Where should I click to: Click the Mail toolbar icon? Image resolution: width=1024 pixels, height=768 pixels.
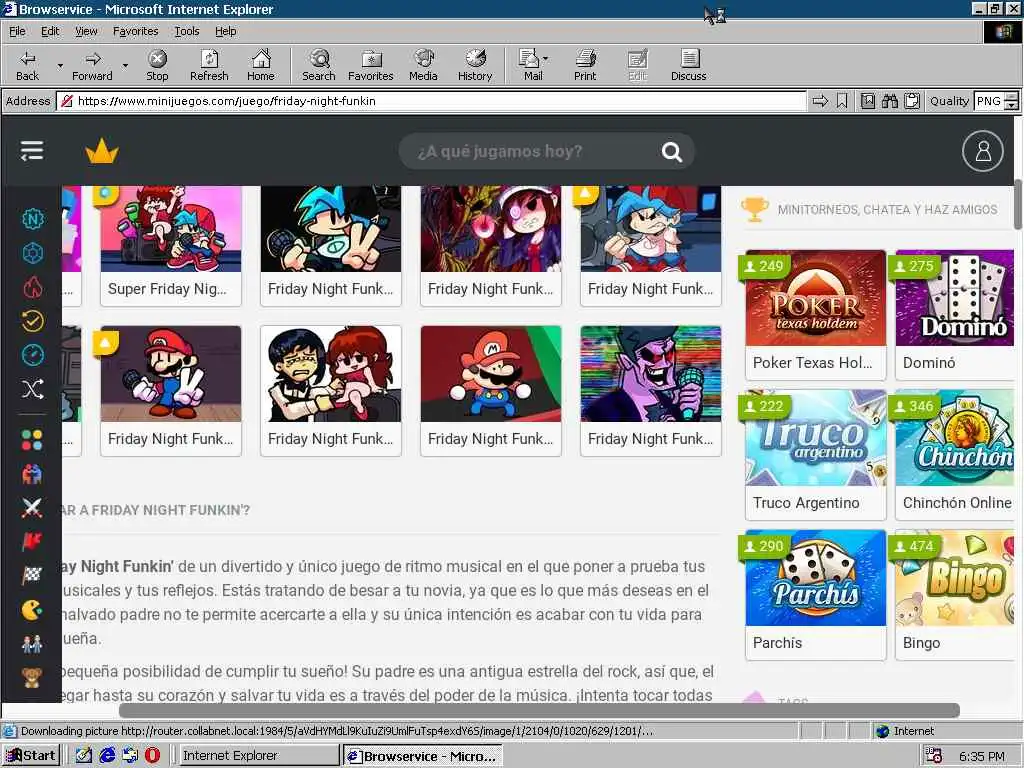(533, 65)
